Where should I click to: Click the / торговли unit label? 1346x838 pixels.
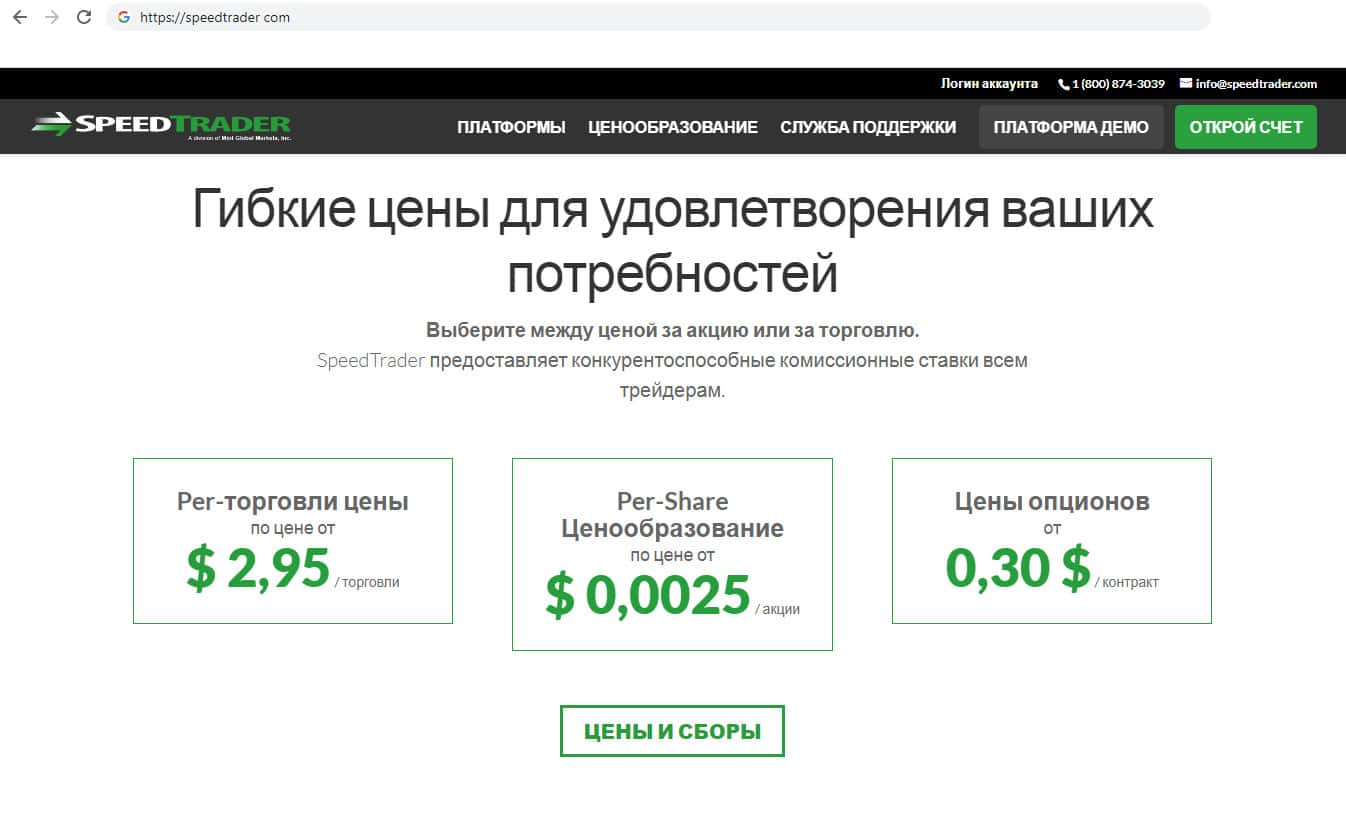pyautogui.click(x=367, y=582)
